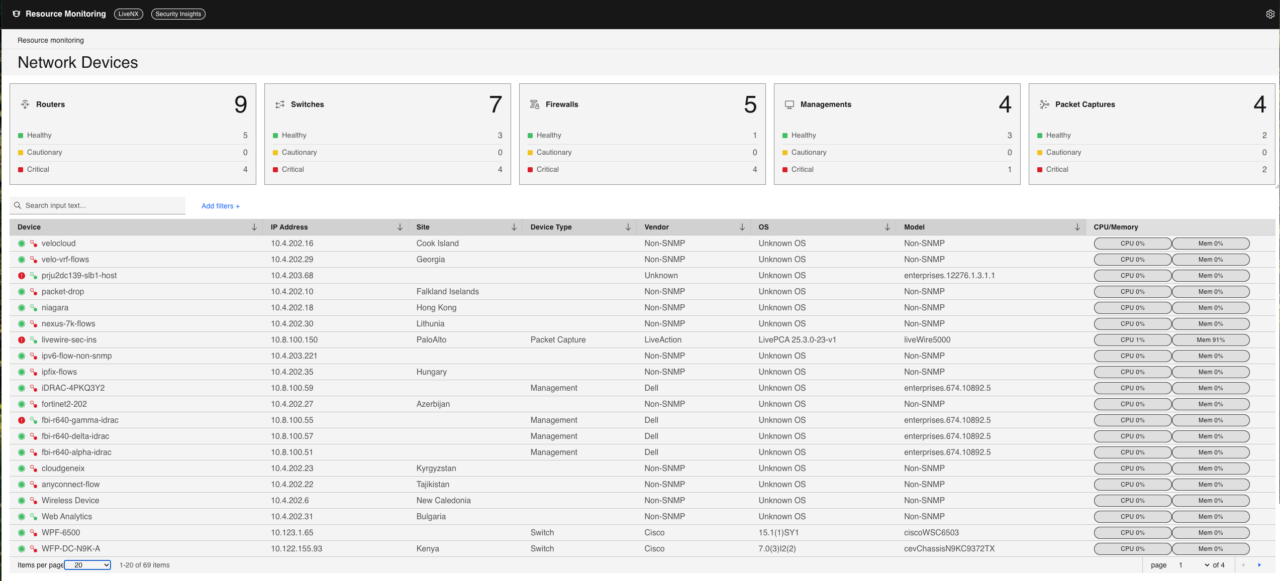Go to next page using arrow

click(x=1259, y=565)
